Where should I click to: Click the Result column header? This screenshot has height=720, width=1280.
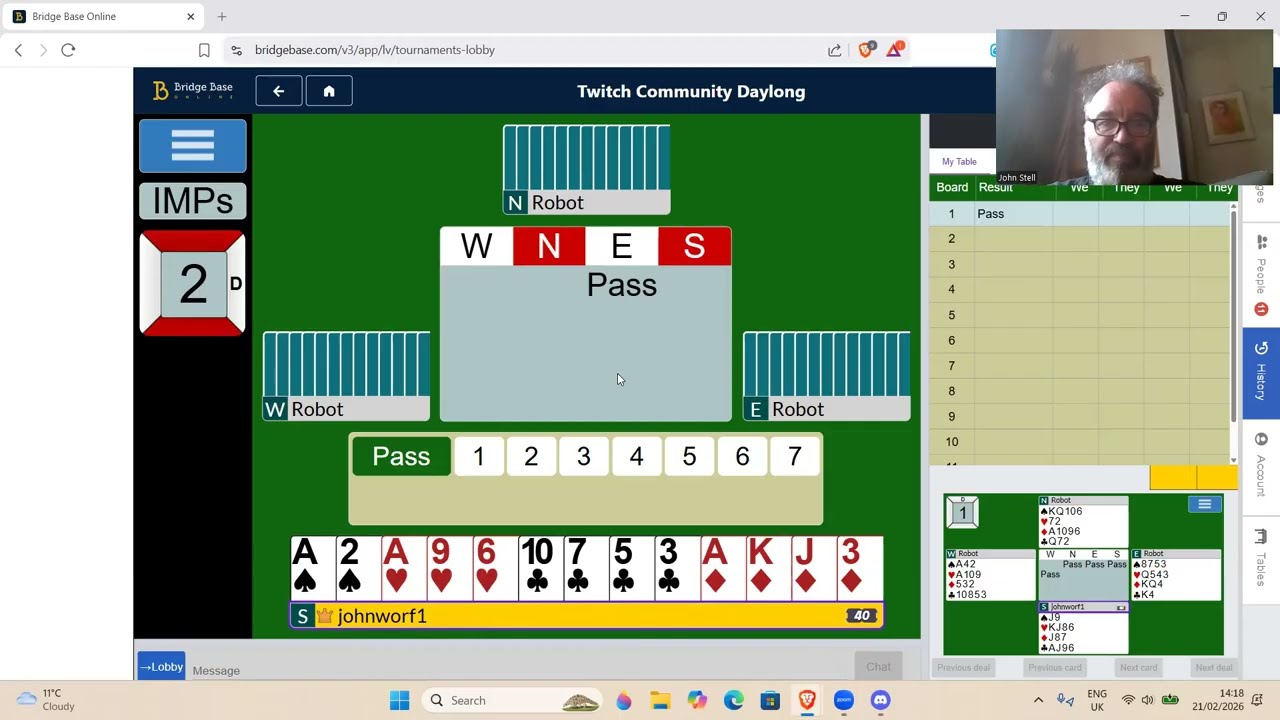995,188
